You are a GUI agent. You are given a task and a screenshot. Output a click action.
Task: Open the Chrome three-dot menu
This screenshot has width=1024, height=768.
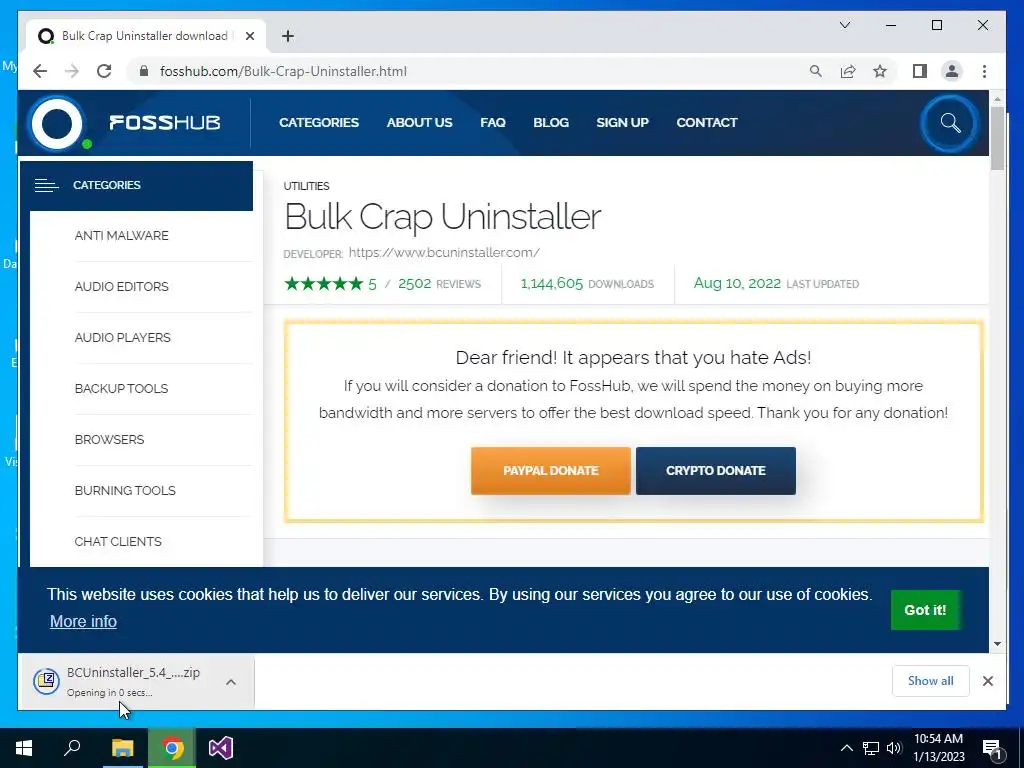click(984, 71)
